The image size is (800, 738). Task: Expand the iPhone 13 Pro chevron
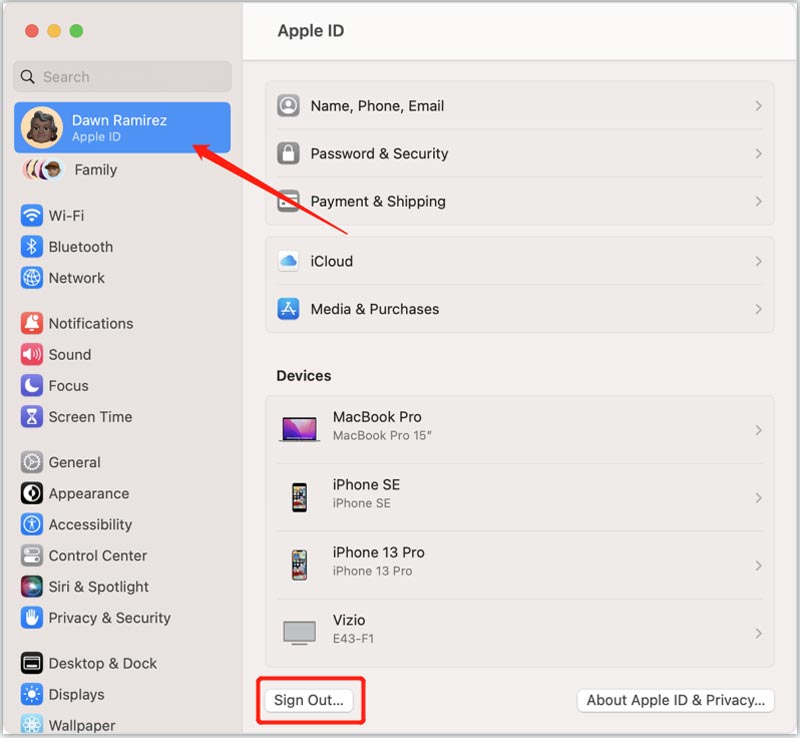click(x=758, y=565)
